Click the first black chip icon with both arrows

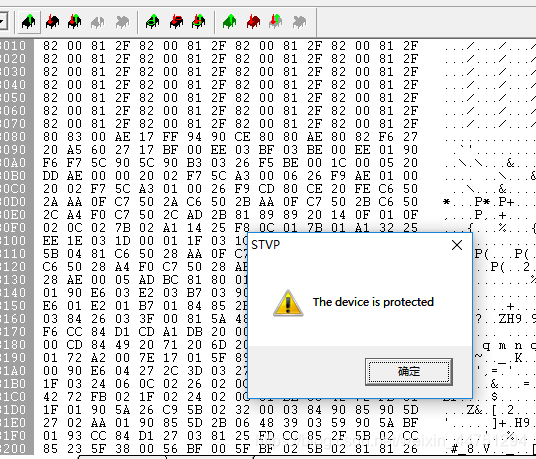[75, 22]
